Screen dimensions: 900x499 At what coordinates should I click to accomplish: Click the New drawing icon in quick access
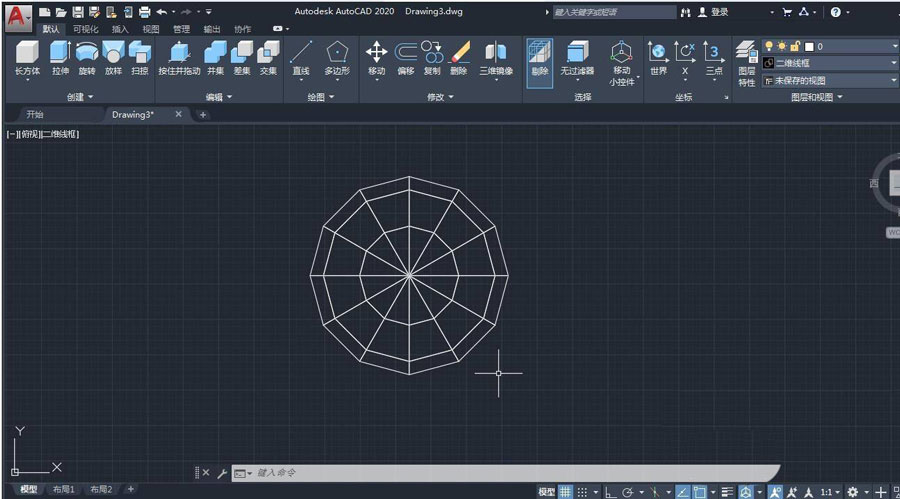44,11
